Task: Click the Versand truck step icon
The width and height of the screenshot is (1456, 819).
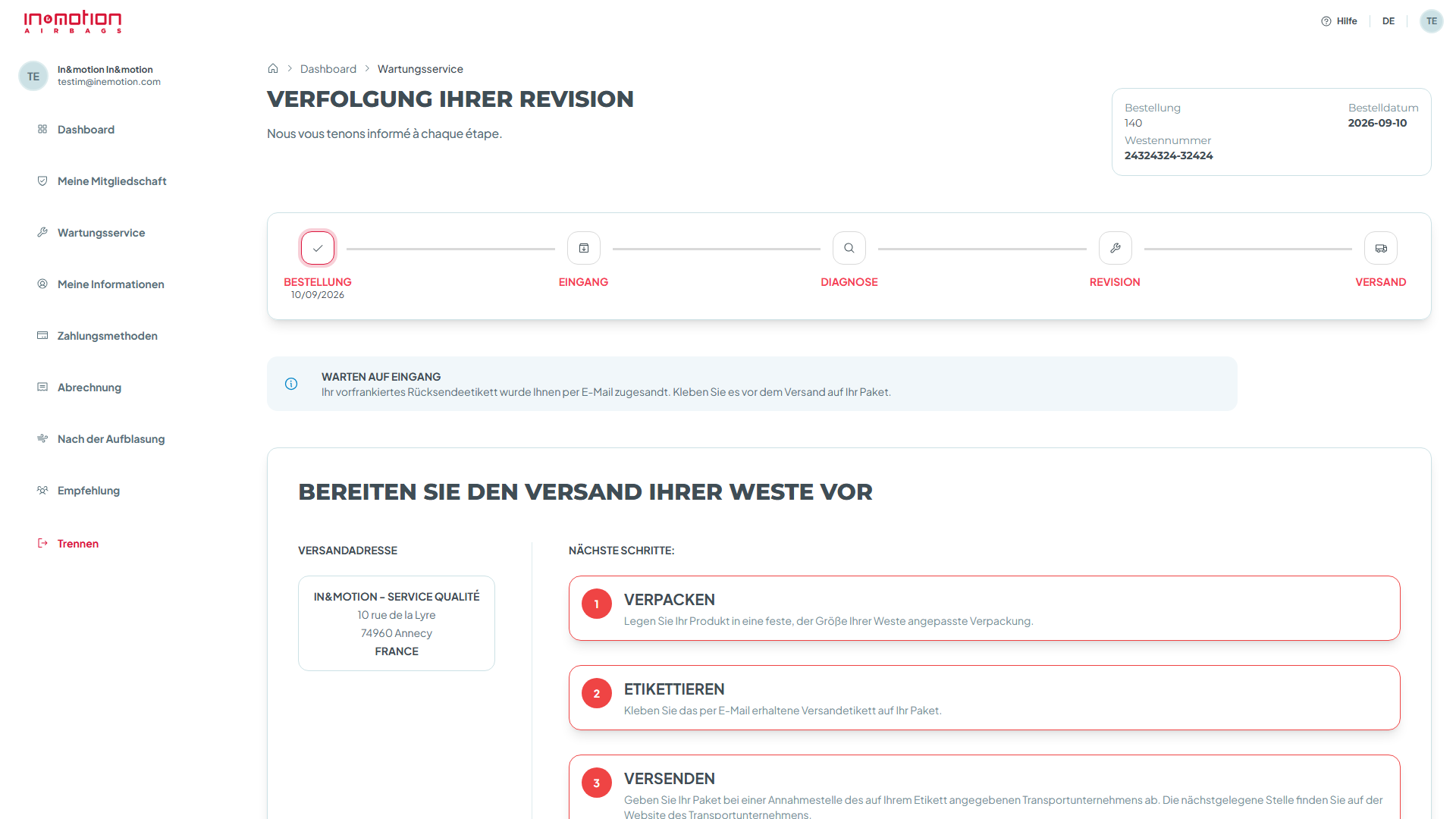Action: click(1381, 248)
